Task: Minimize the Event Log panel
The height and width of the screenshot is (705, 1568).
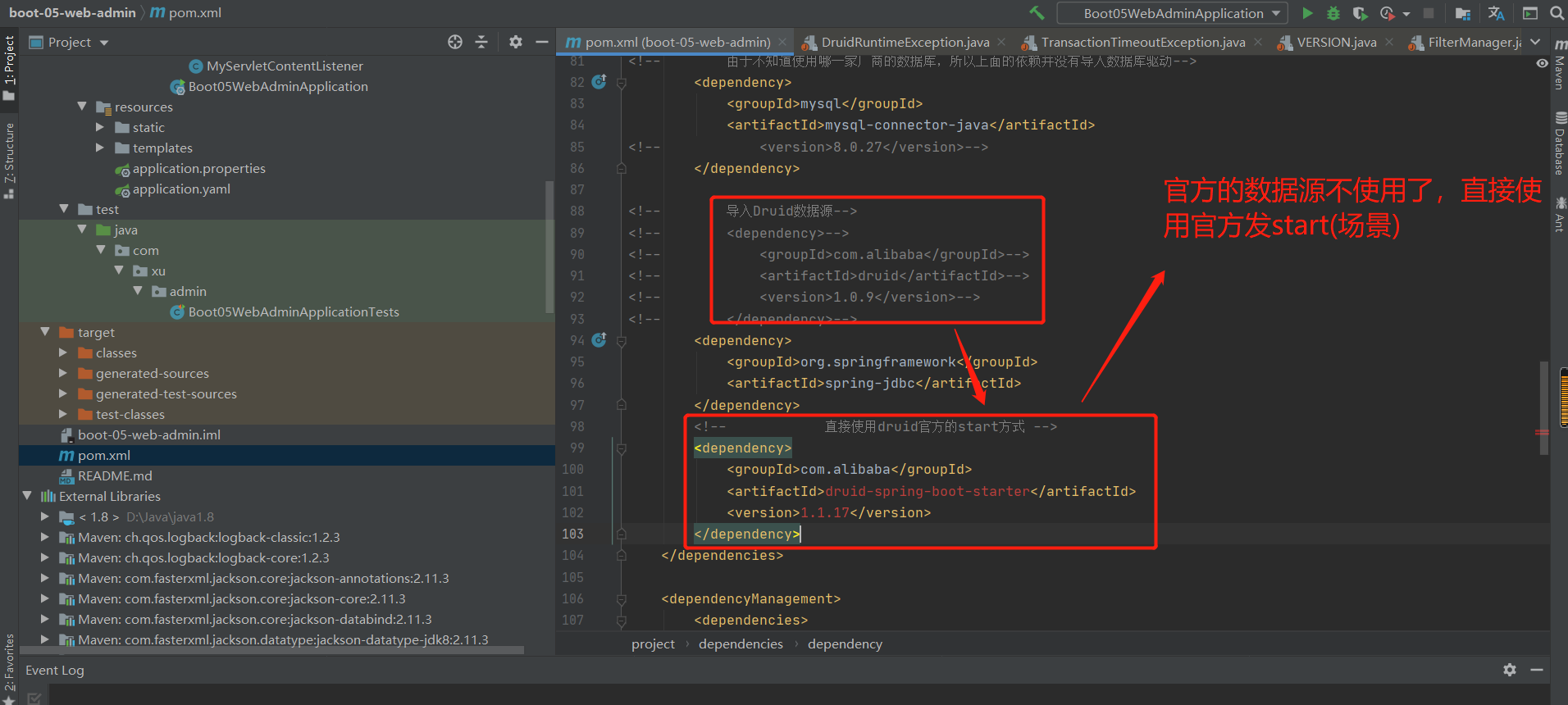Action: pos(1537,670)
